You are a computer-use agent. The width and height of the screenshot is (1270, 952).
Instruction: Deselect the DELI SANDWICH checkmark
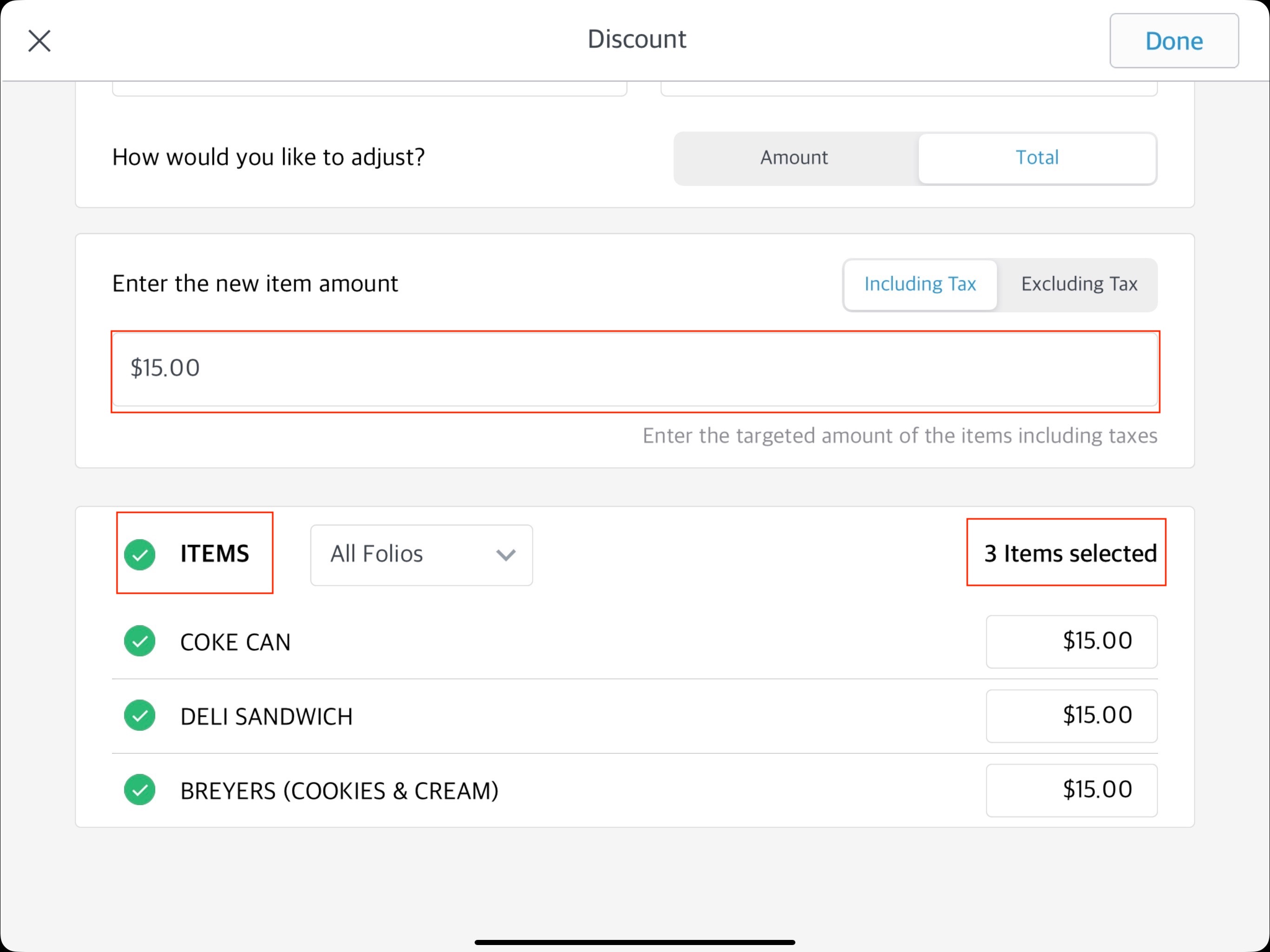140,715
